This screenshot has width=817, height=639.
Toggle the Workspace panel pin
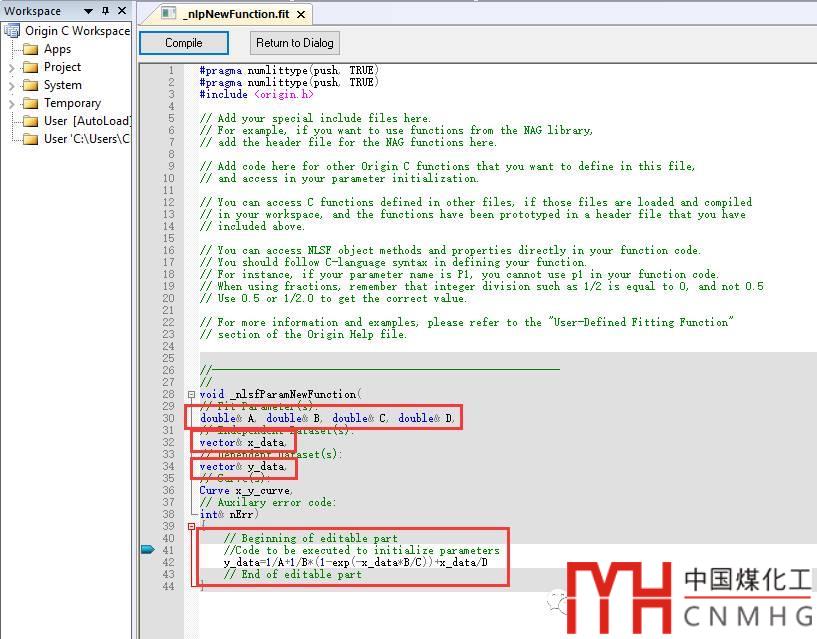click(106, 11)
